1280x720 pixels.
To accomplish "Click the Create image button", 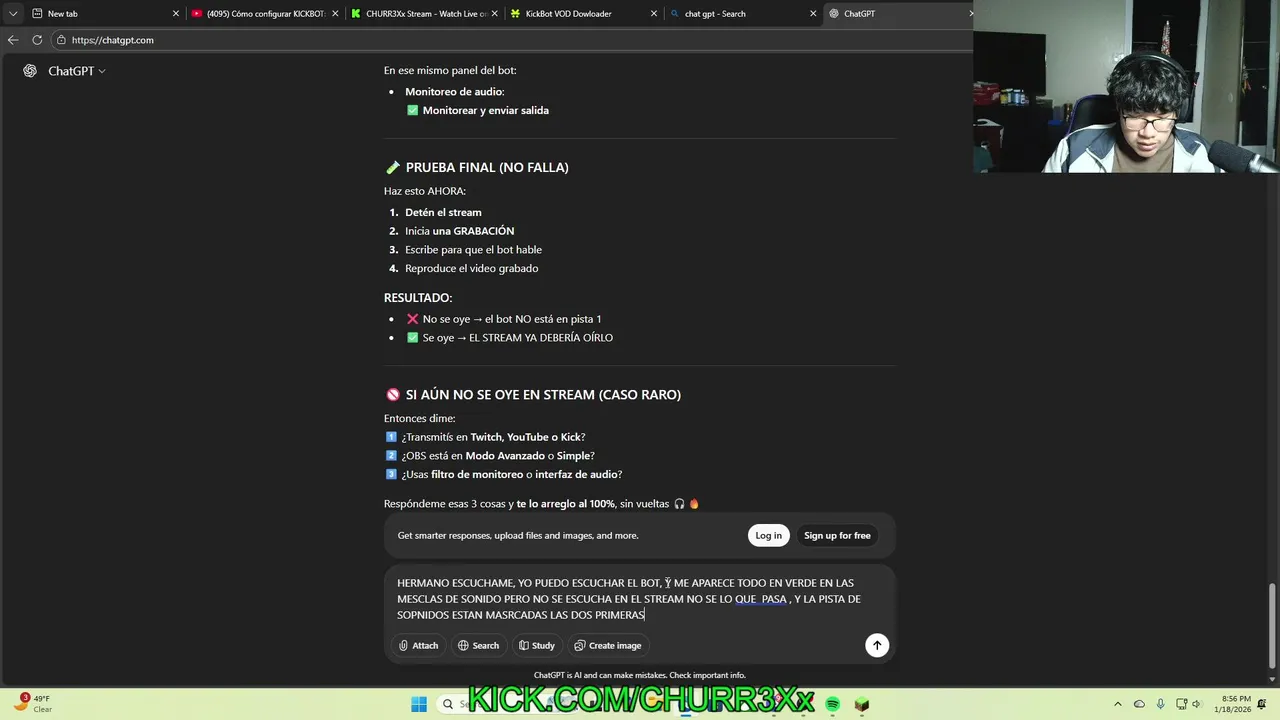I will 607,645.
